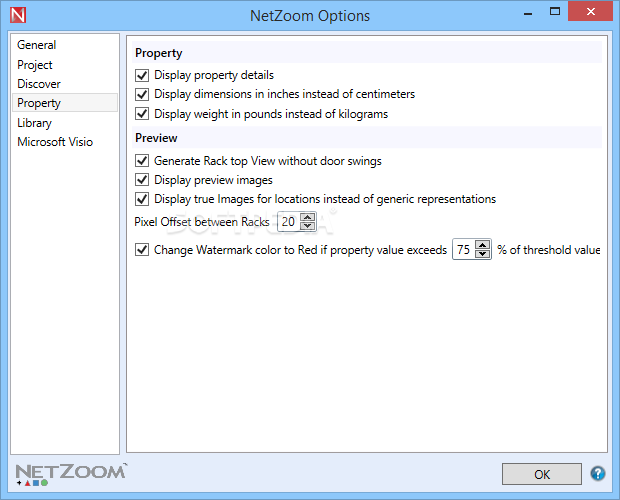This screenshot has height=500, width=620.
Task: Uncheck Display property details
Action: 142,75
